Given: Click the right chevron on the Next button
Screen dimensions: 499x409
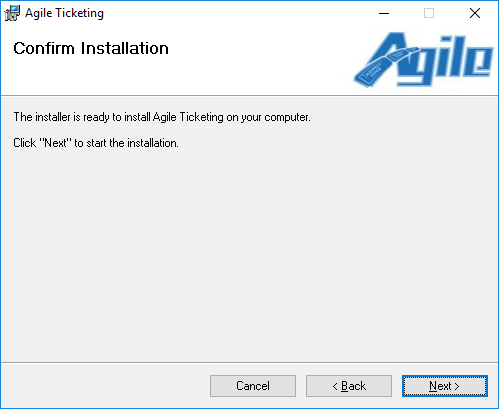Looking at the screenshot, I should pyautogui.click(x=457, y=386).
